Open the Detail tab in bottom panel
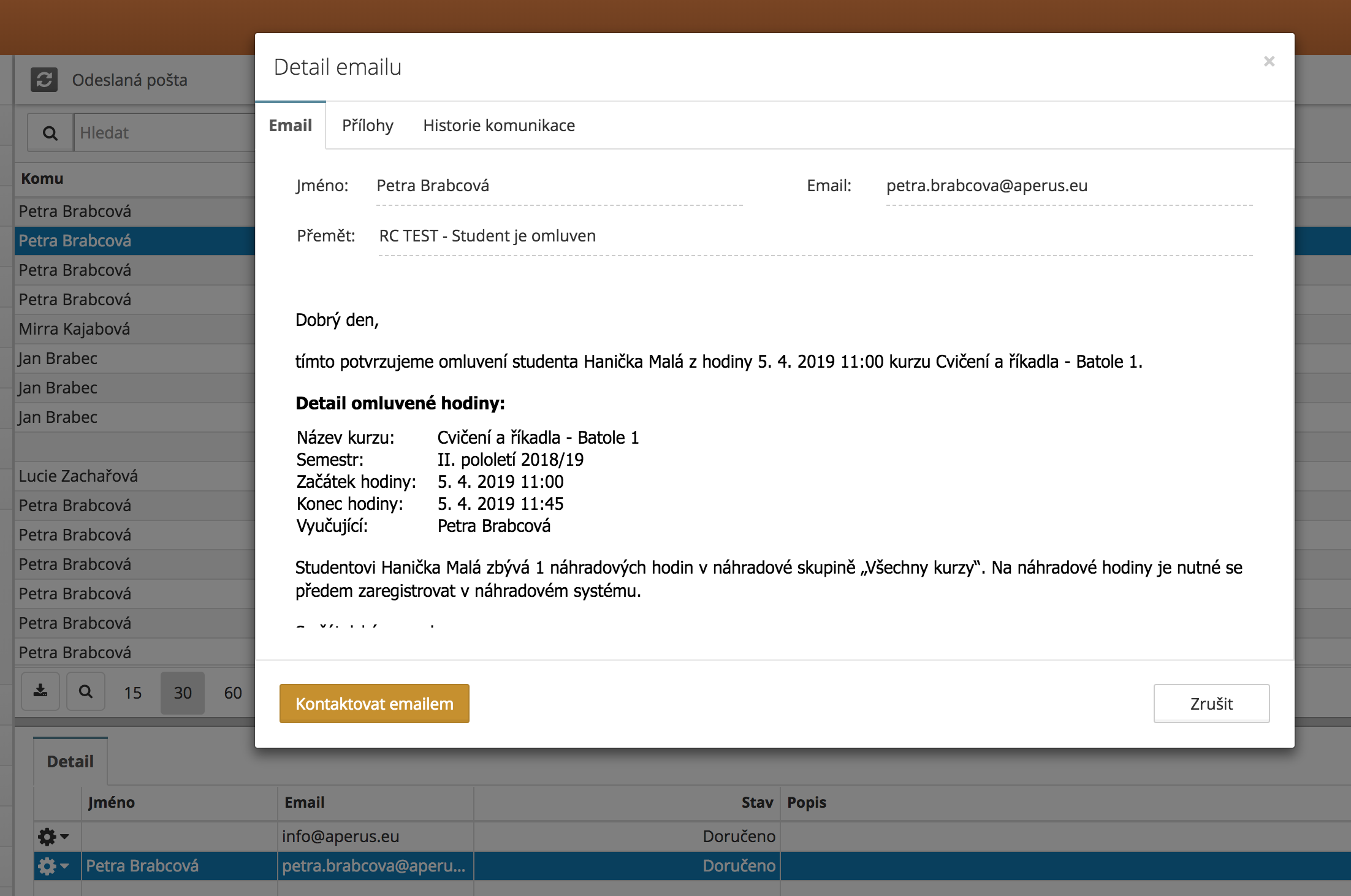Screen dimensions: 1351x896 pyautogui.click(x=70, y=762)
